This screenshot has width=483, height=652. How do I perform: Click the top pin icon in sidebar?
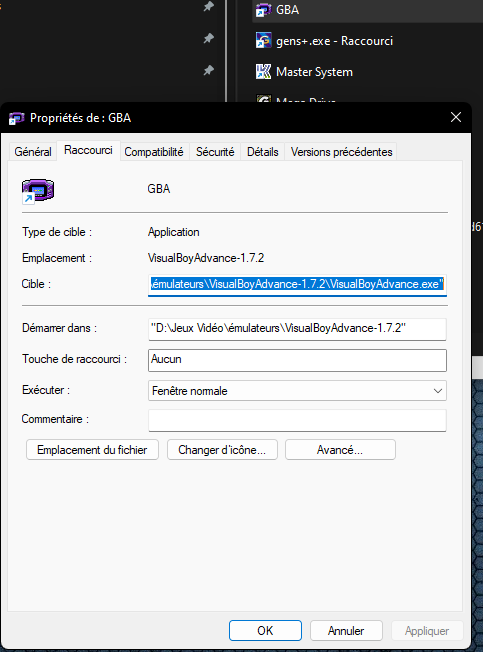pos(208,6)
